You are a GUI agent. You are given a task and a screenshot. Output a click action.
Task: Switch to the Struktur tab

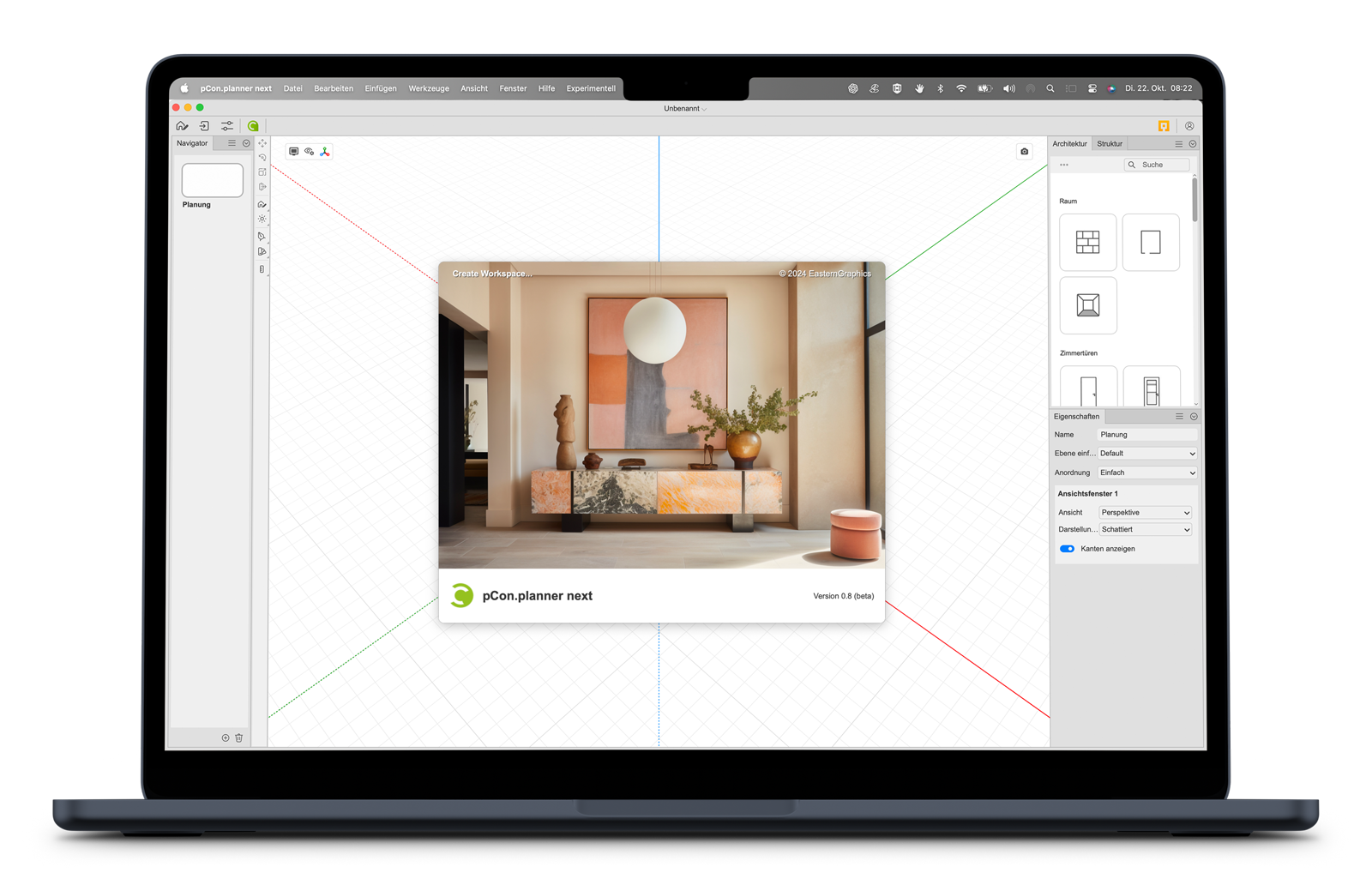pos(1109,144)
